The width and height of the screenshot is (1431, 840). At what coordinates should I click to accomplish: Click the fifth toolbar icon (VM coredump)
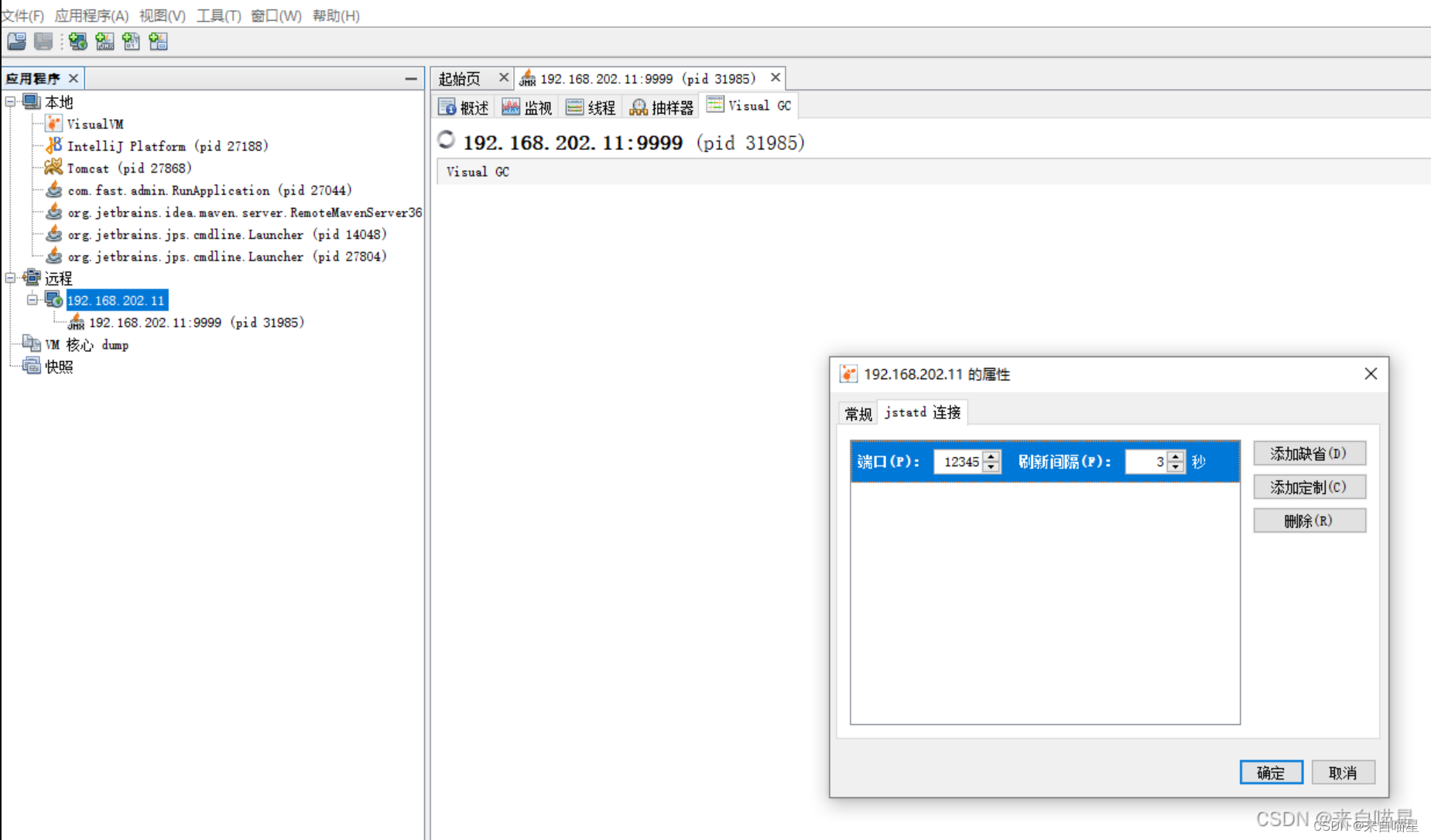click(x=131, y=42)
